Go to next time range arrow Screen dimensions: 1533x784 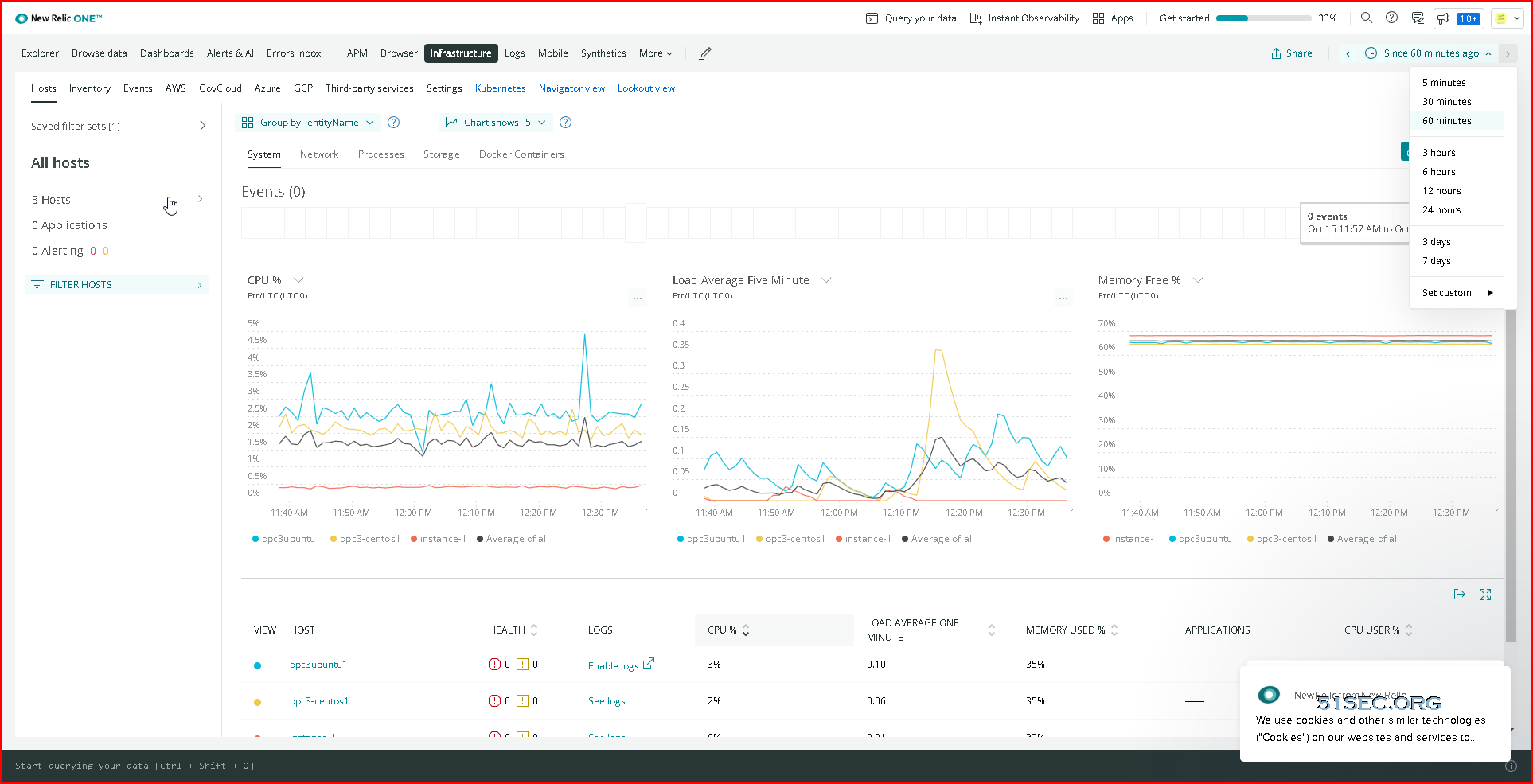[x=1508, y=53]
